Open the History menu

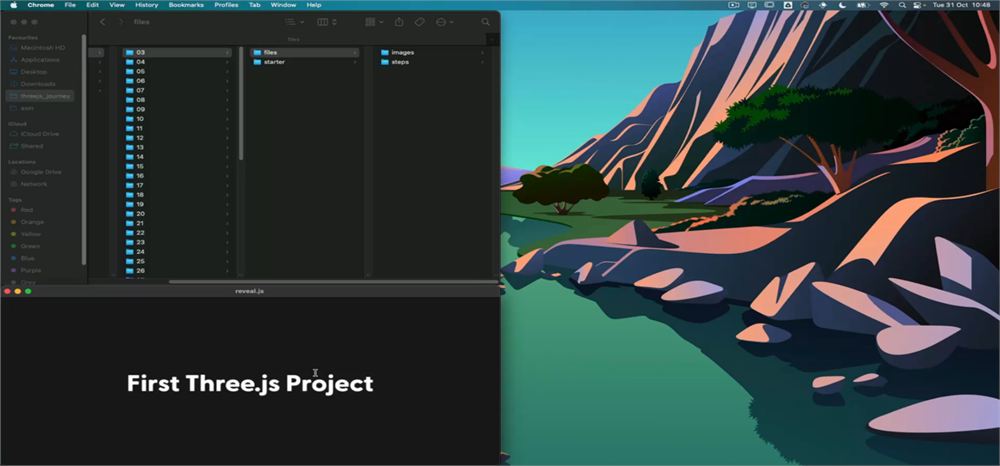click(147, 5)
